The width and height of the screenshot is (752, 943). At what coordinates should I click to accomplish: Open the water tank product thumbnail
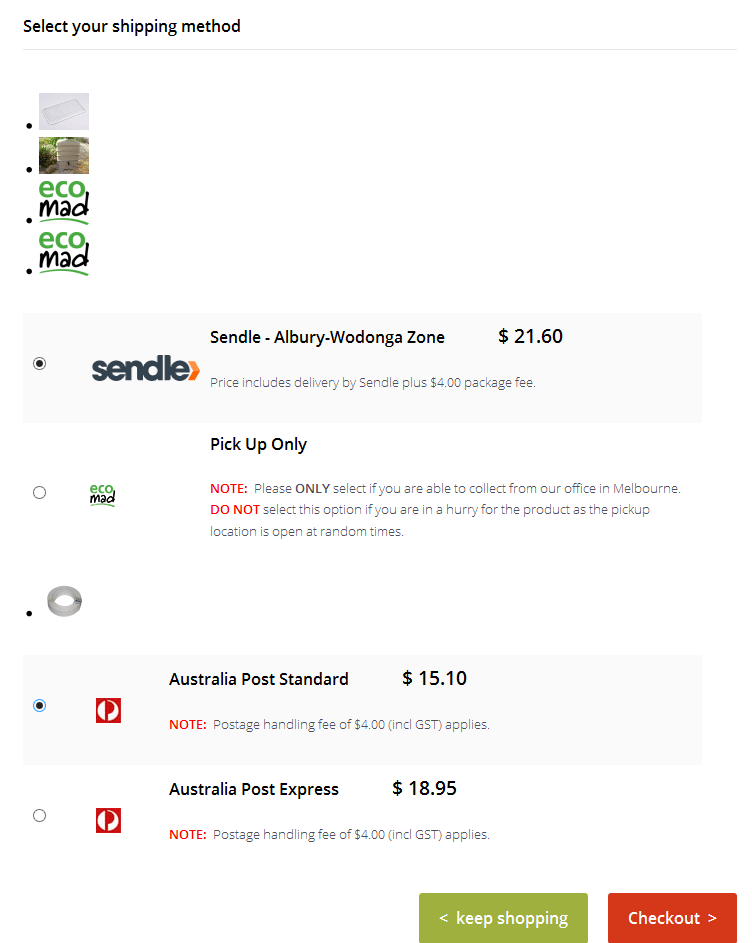click(64, 156)
